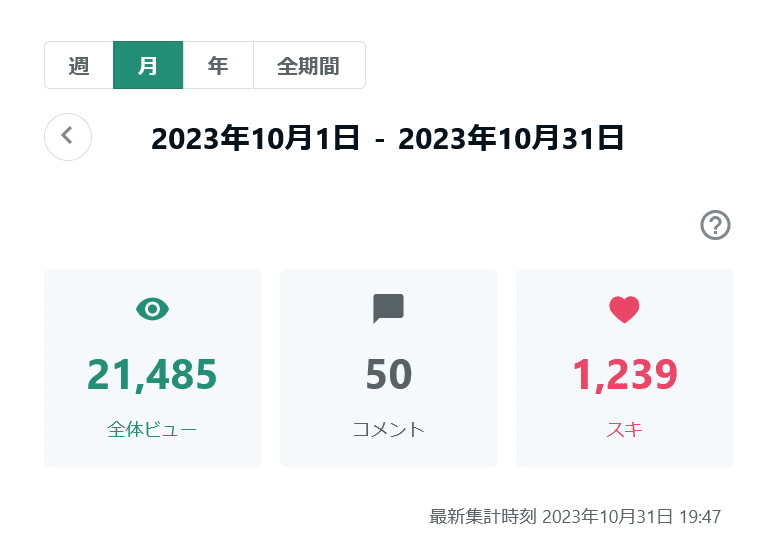Open the 全期間 (all time) tab
Image resolution: width=777 pixels, height=540 pixels.
coord(309,65)
